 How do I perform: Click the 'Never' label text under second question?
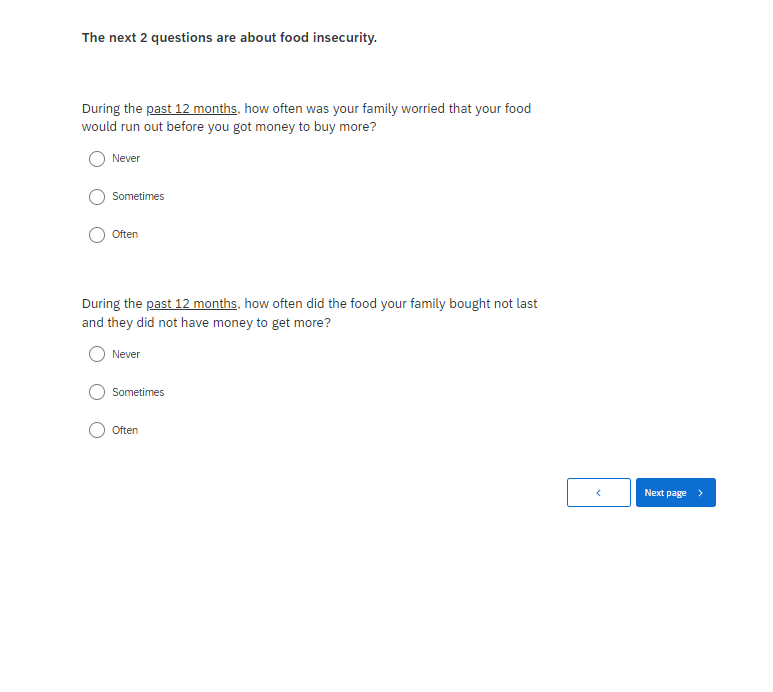pyautogui.click(x=126, y=355)
